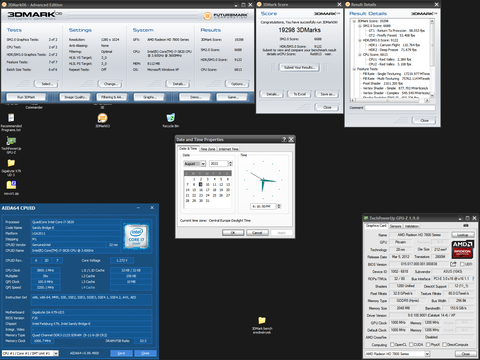Click the Options button under Results
This screenshot has width=480, height=360.
(x=237, y=84)
